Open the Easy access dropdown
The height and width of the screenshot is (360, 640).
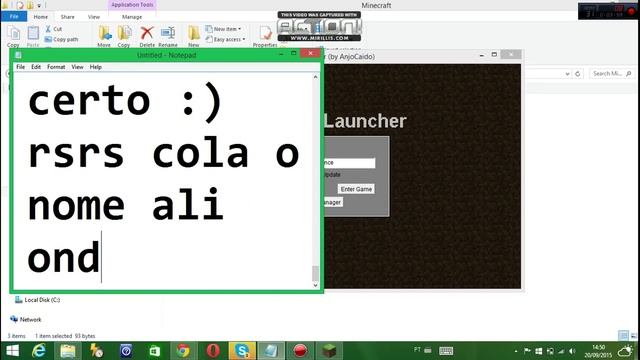click(x=225, y=39)
